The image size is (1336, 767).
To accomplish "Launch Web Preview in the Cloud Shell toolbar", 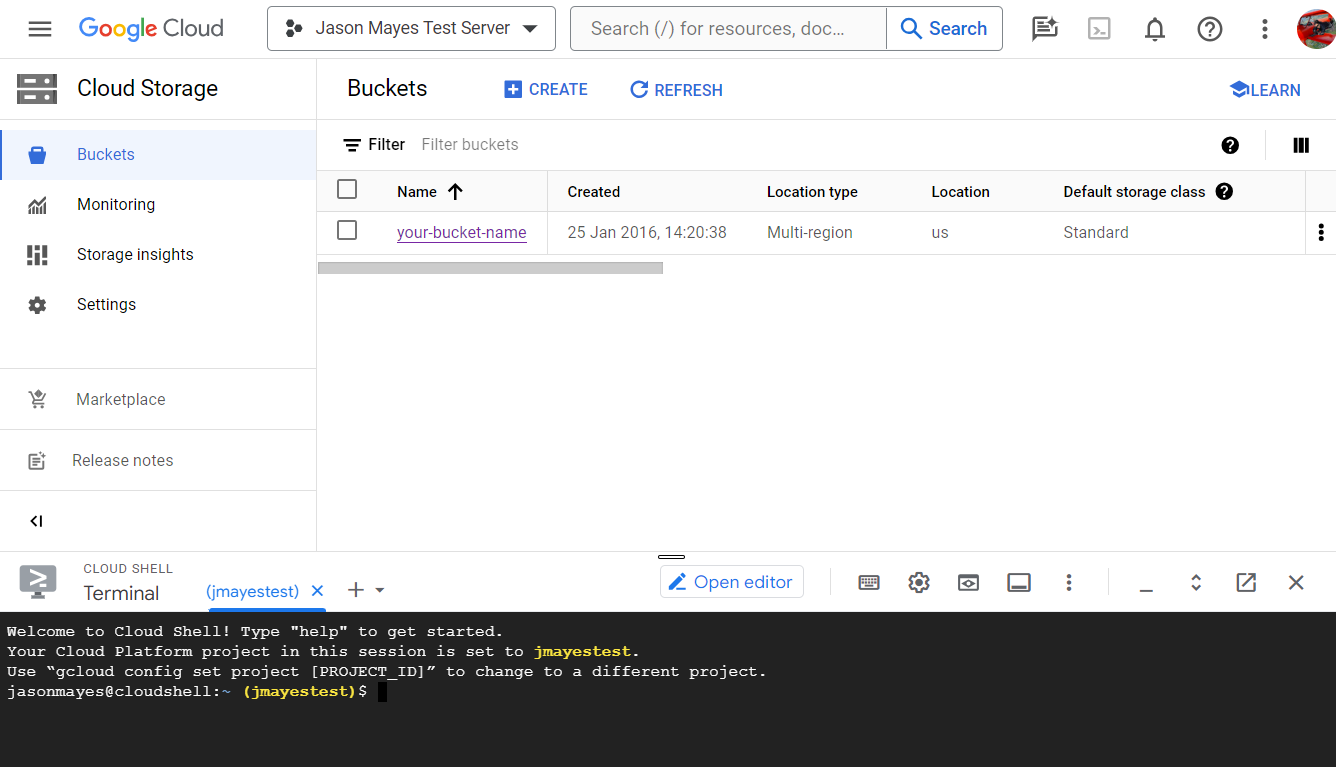I will (968, 582).
